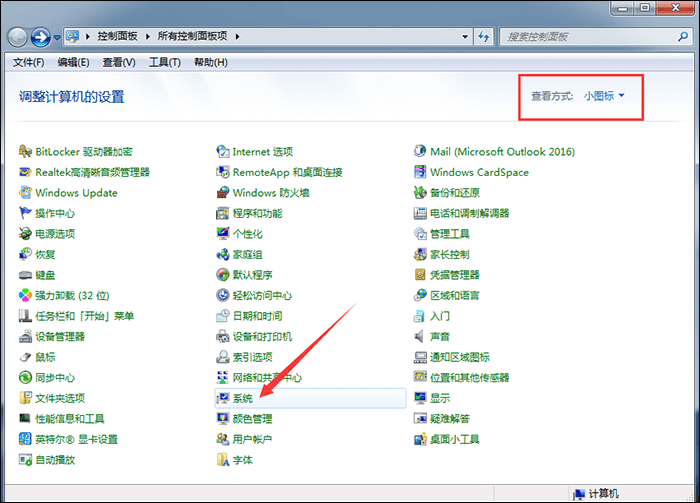Open the 操作中心 flag icon
This screenshot has height=503, width=700.
pos(25,213)
